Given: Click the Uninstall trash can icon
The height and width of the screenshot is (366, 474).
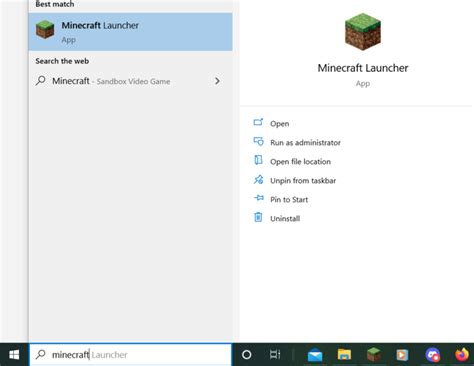Looking at the screenshot, I should (x=258, y=217).
